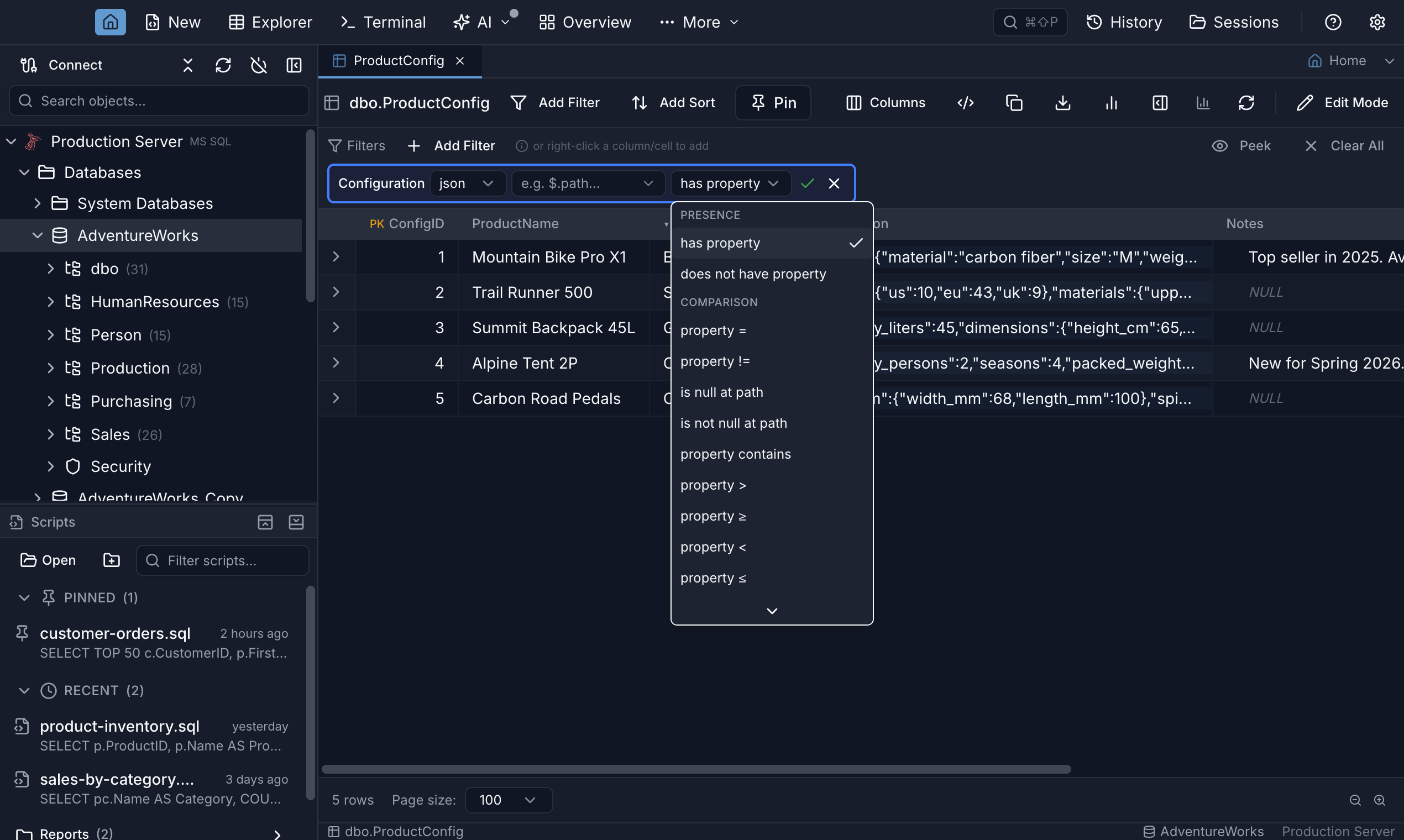1404x840 pixels.
Task: Unpin the customer-orders.sql pin icon
Action: coord(22,633)
